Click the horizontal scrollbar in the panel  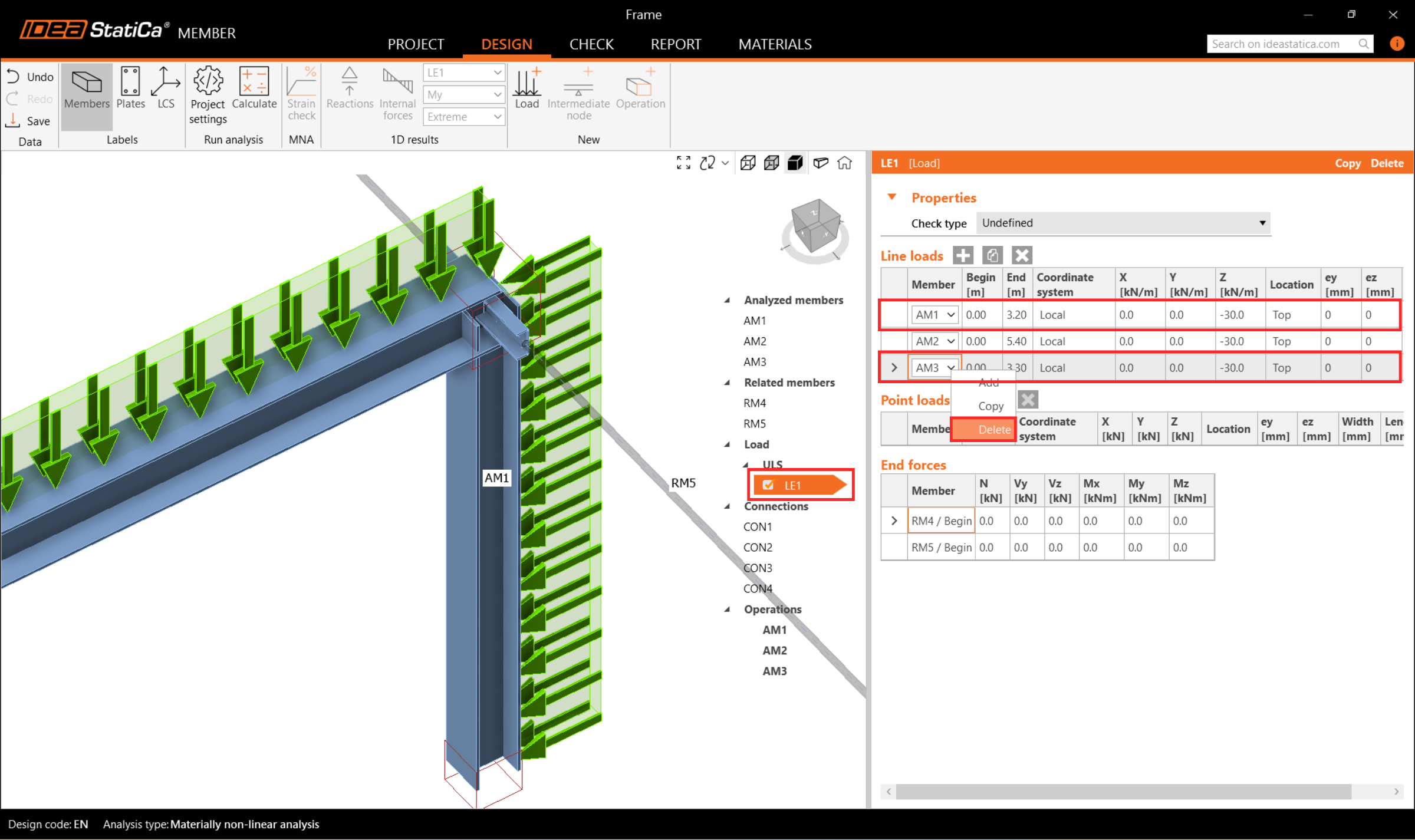(x=1123, y=792)
